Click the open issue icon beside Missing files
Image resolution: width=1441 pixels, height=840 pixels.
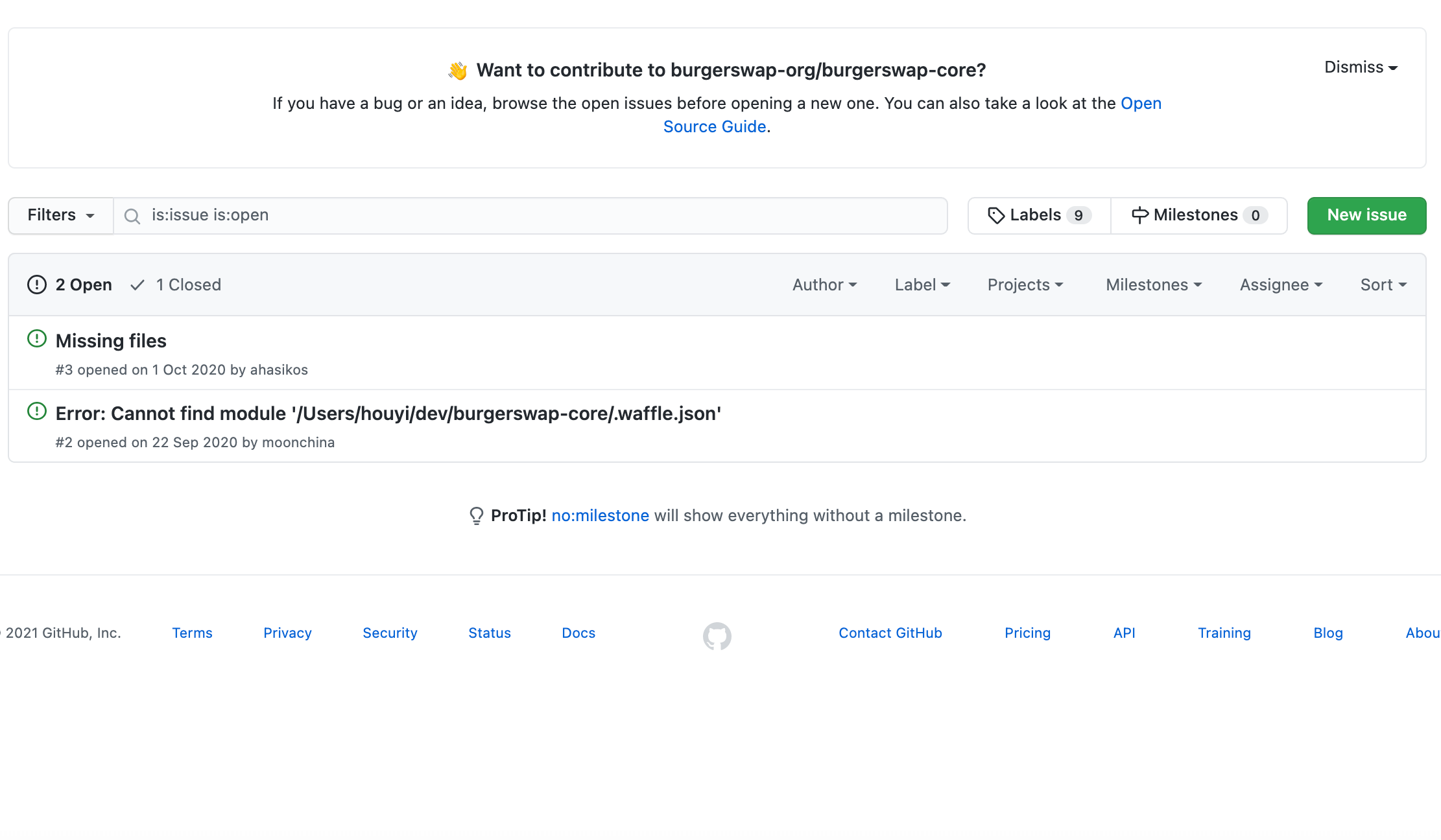point(37,338)
